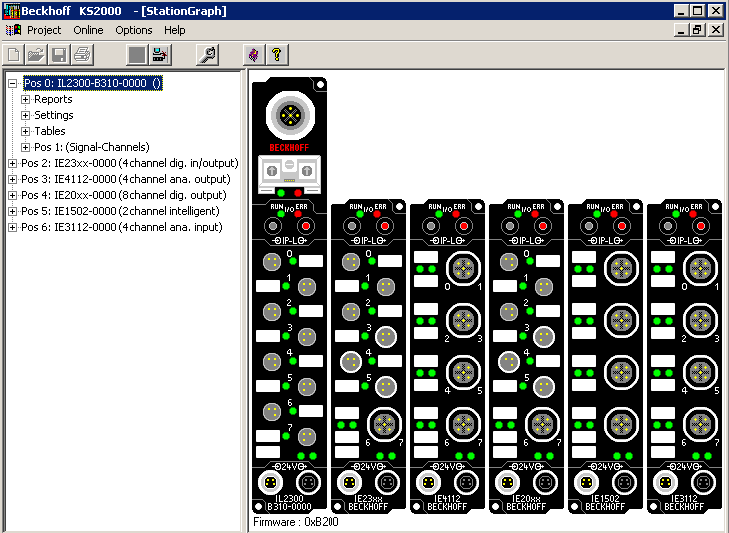Maximize the Beckhoff KS2000 main window
729x533 pixels.
[x=697, y=11]
